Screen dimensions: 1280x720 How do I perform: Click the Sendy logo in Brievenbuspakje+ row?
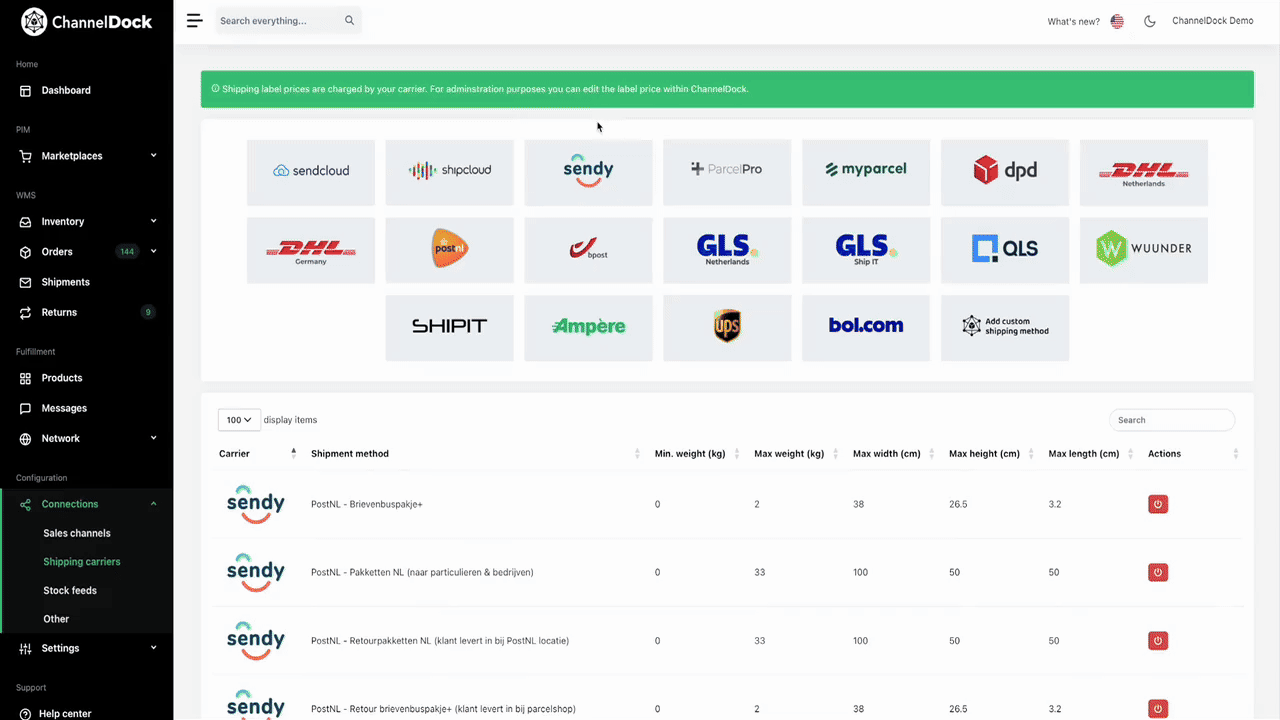(256, 504)
